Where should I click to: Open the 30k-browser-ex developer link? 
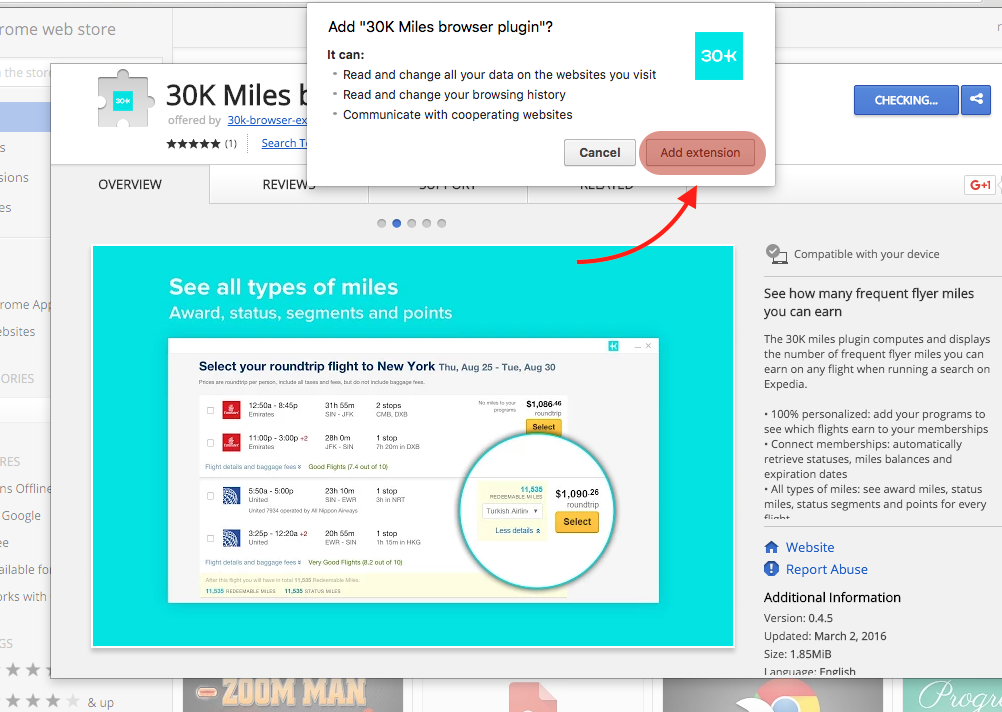(267, 120)
